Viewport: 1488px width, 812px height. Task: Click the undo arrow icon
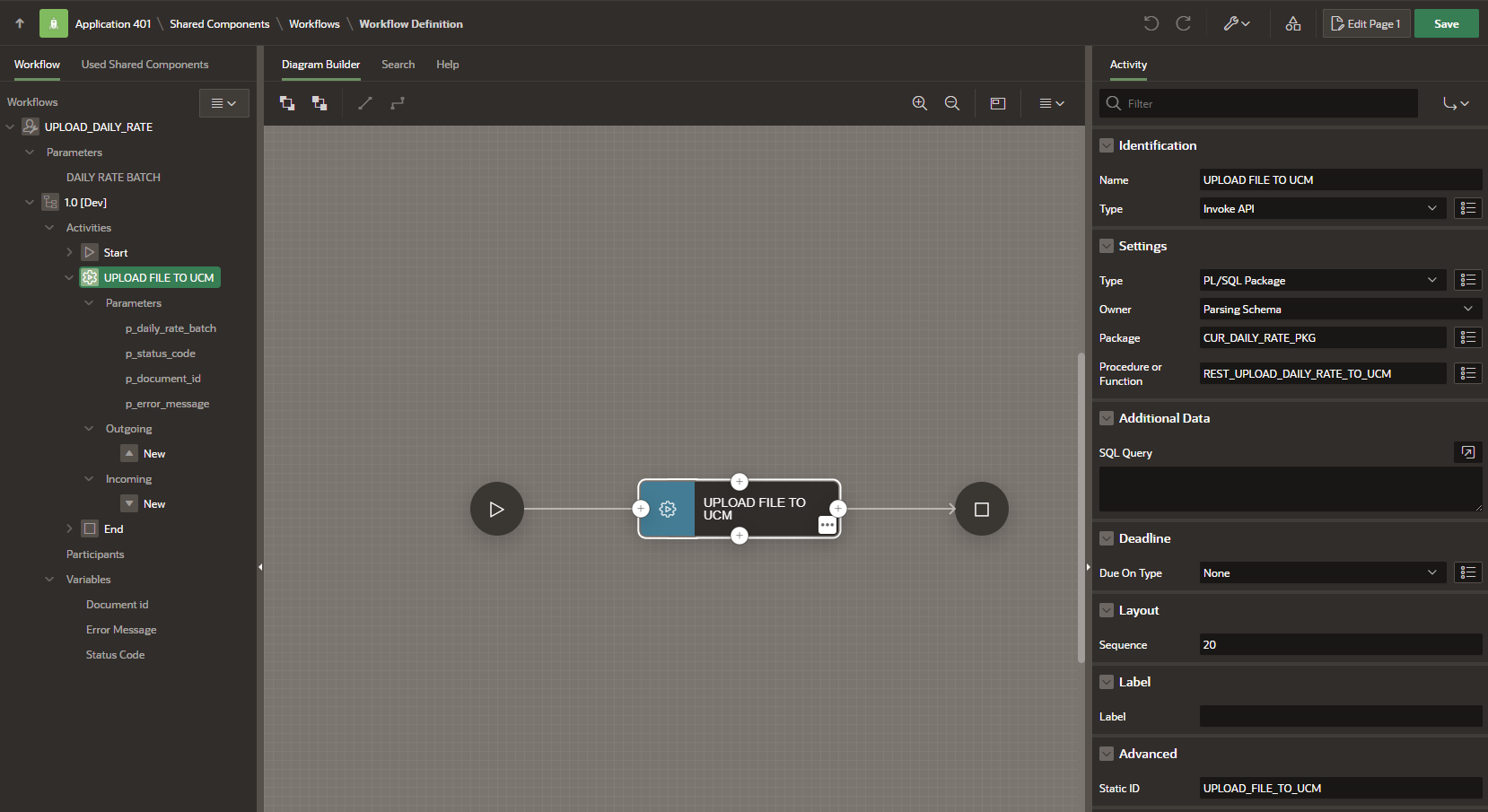[x=1151, y=23]
